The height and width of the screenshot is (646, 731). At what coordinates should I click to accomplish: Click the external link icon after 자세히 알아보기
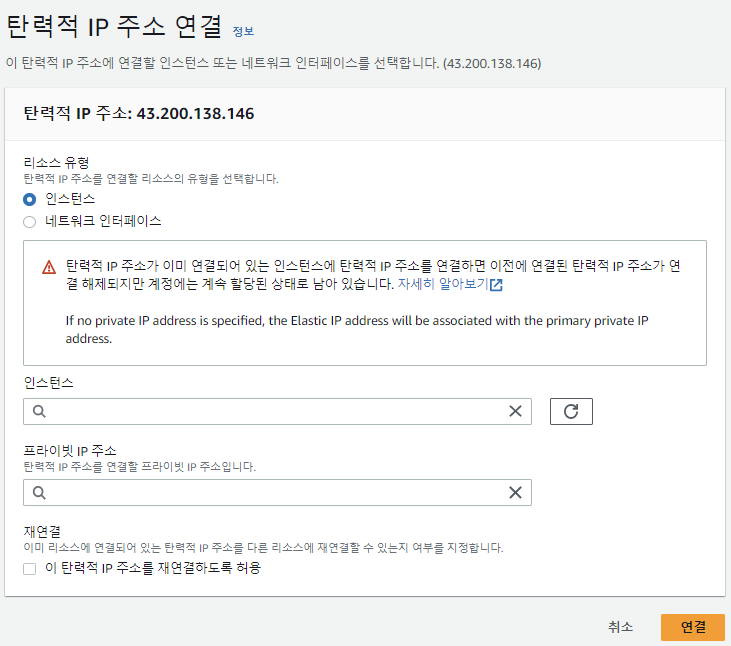(x=497, y=285)
